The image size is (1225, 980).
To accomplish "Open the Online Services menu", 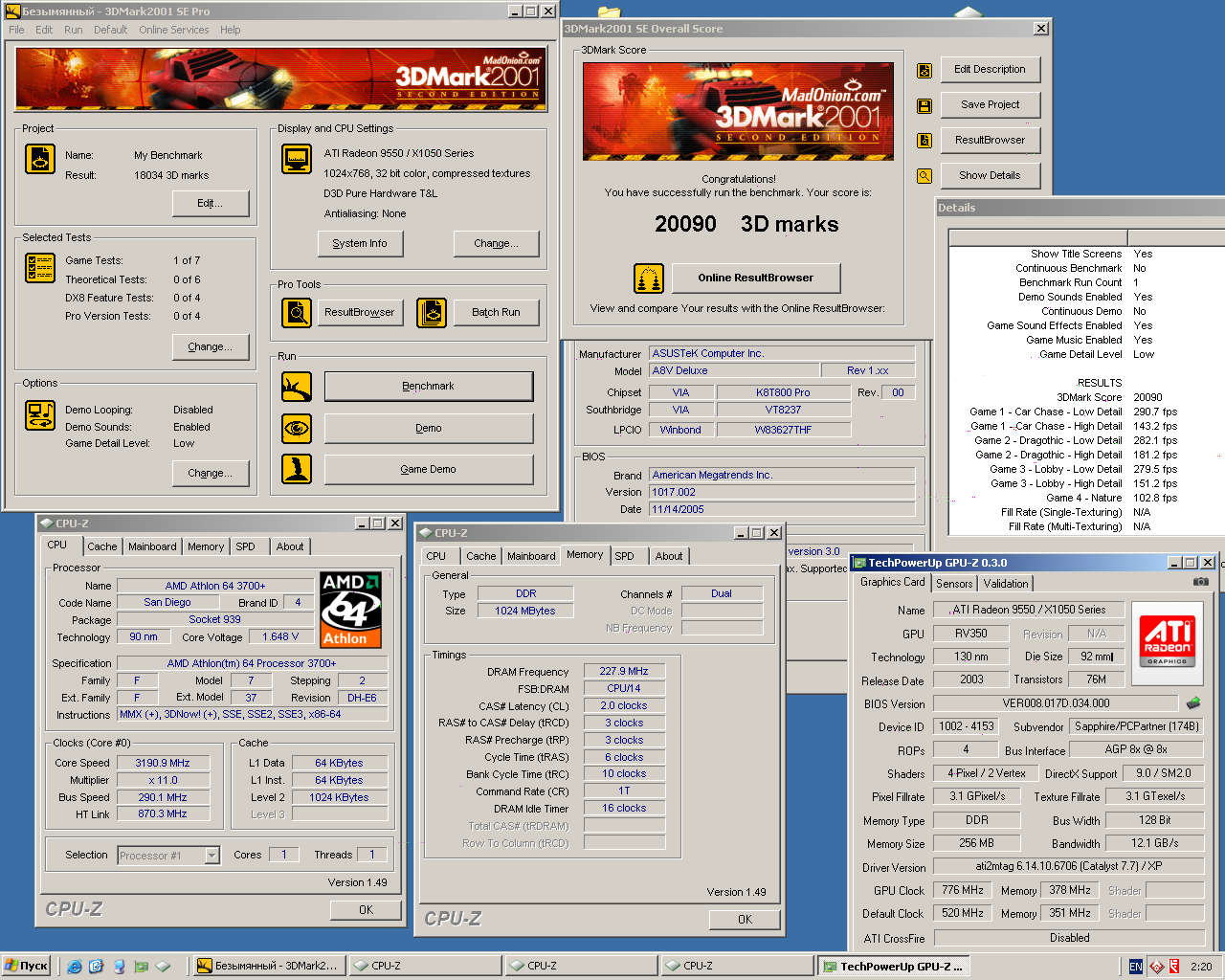I will pyautogui.click(x=174, y=30).
